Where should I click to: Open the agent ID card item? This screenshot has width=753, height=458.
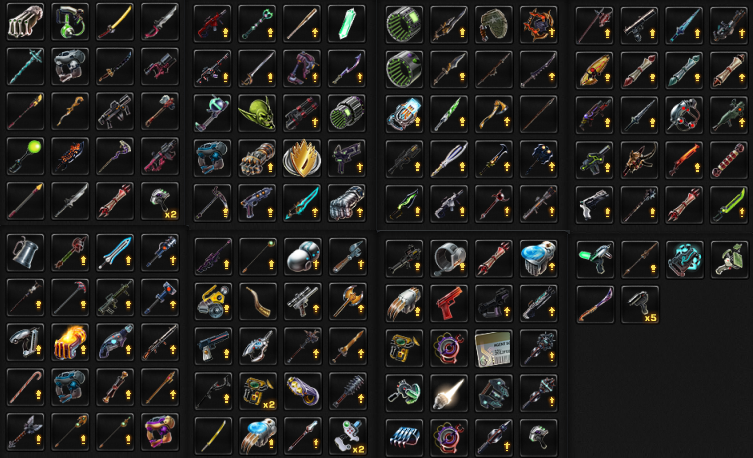click(x=494, y=349)
